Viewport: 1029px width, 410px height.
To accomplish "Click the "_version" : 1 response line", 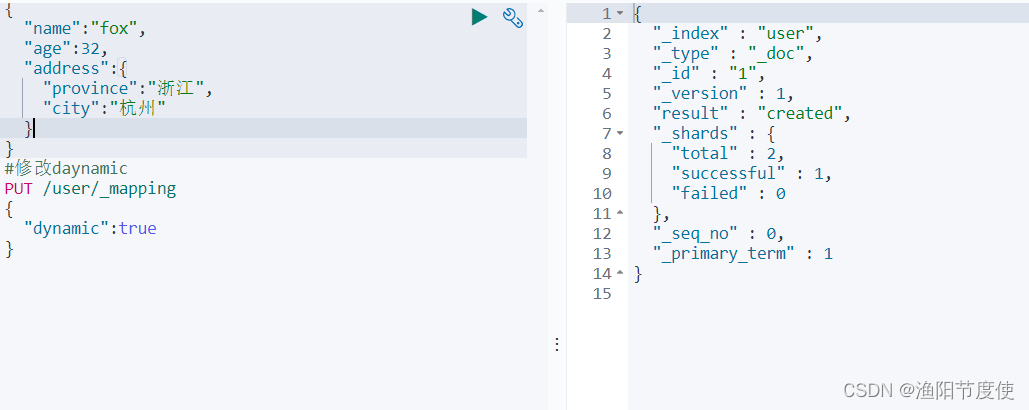I will [x=723, y=94].
